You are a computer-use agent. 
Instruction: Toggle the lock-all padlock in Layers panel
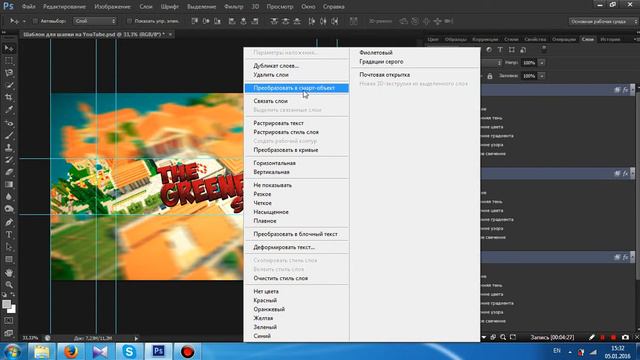(x=490, y=76)
